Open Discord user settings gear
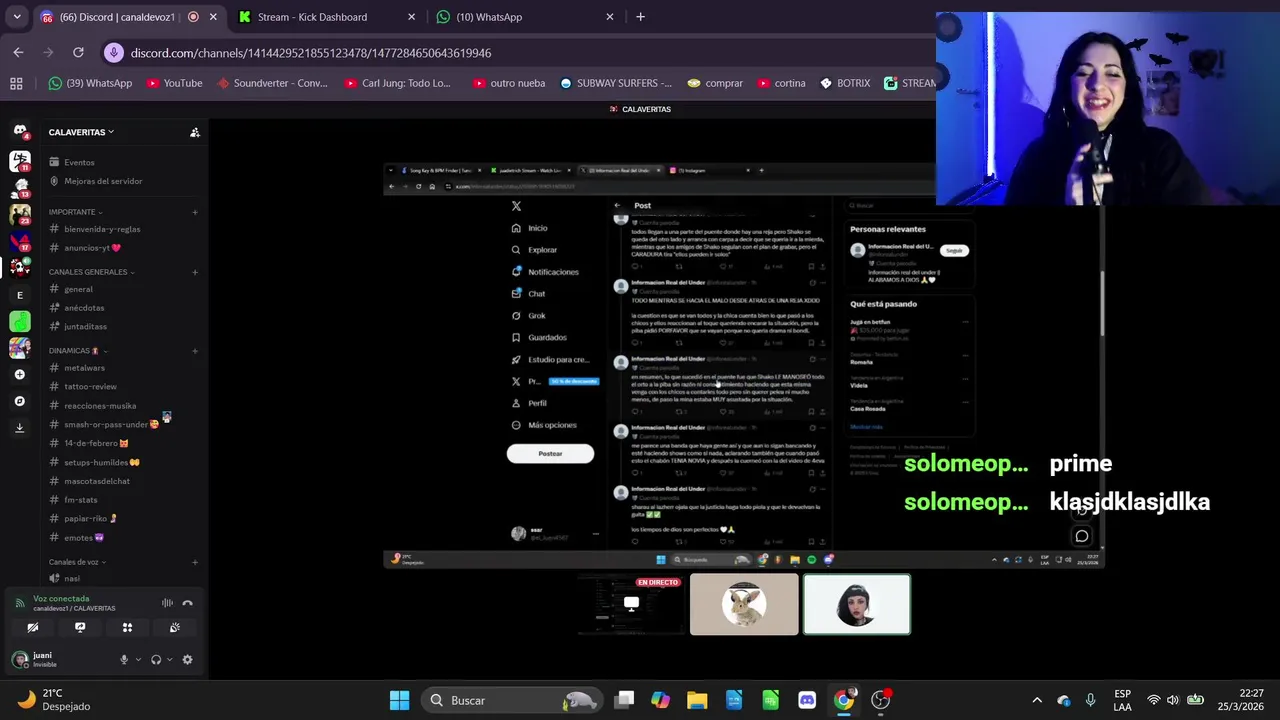The height and width of the screenshot is (720, 1280). click(x=187, y=660)
